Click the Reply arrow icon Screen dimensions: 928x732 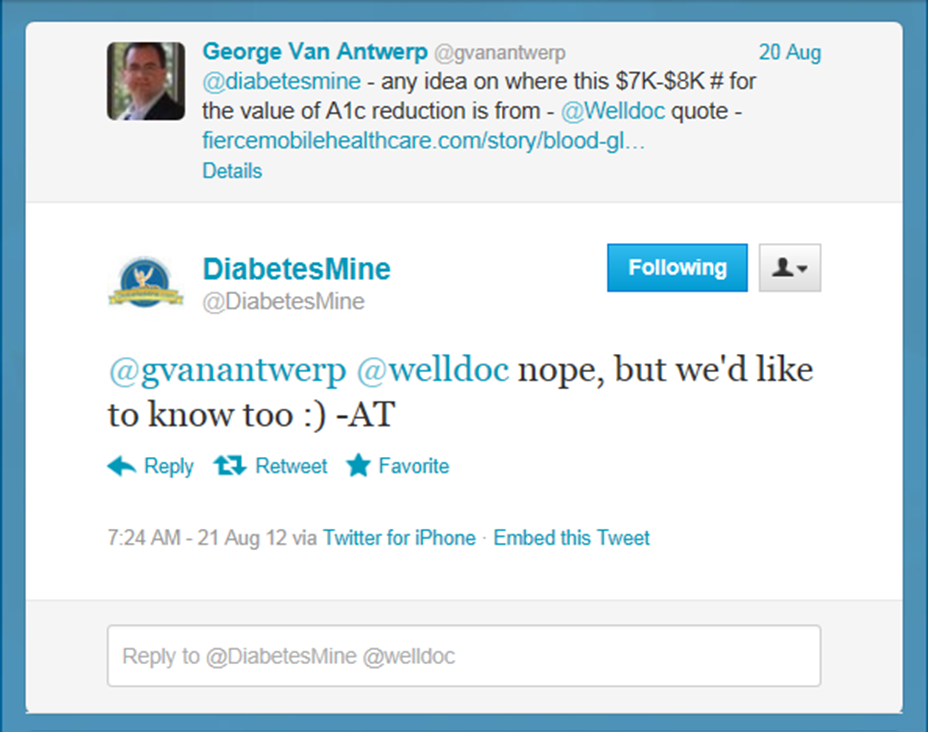[x=122, y=466]
